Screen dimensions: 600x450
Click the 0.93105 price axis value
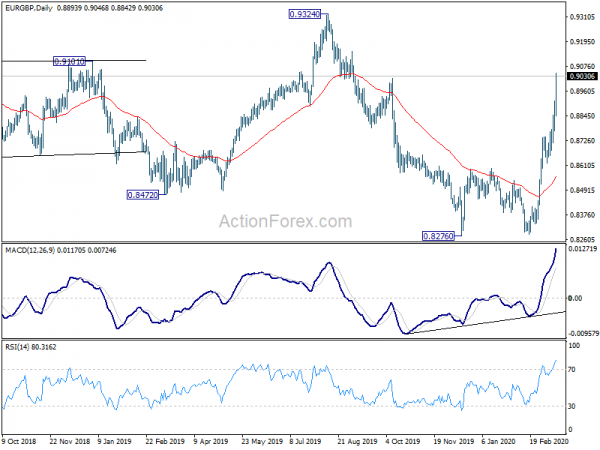[582, 17]
